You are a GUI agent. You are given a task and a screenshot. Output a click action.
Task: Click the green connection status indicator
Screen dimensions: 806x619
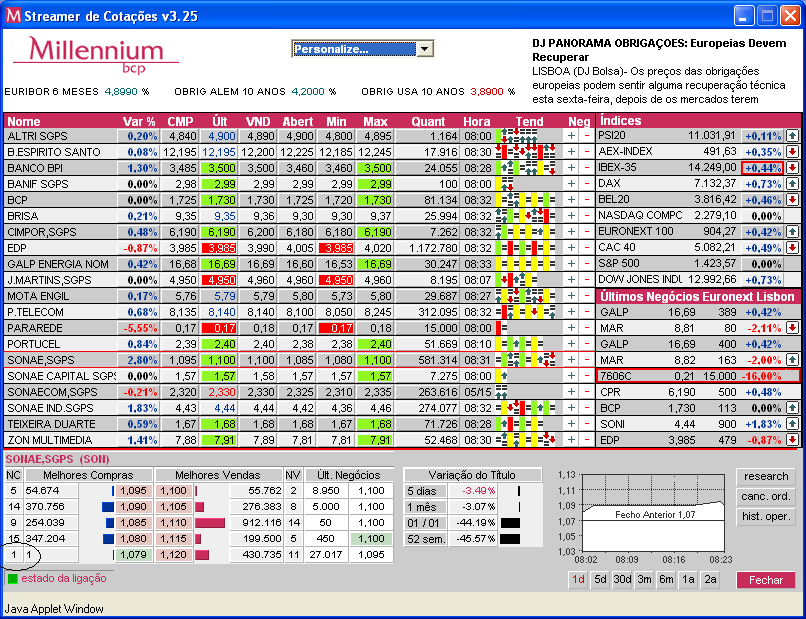click(12, 579)
